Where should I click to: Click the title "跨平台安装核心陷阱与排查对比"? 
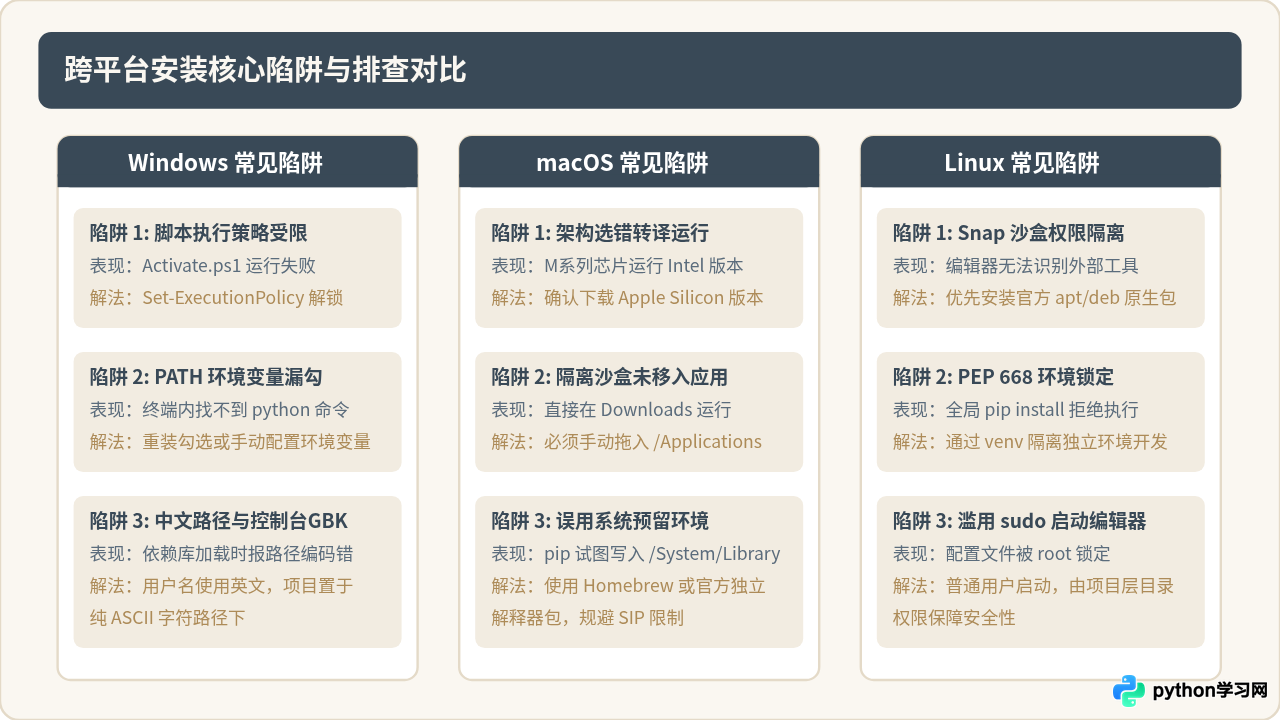265,70
